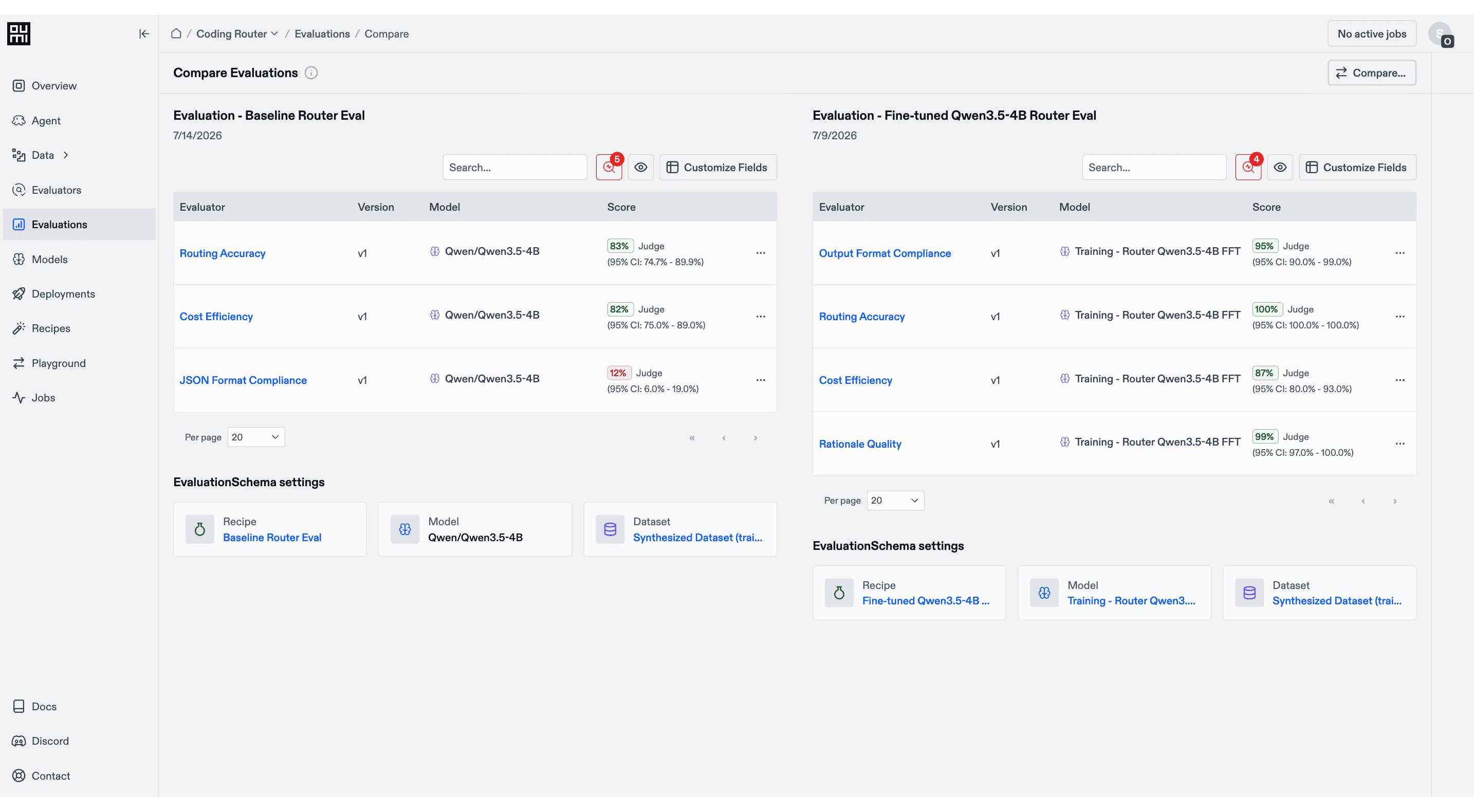
Task: Open row menu for Rationale Quality
Action: pos(1399,444)
